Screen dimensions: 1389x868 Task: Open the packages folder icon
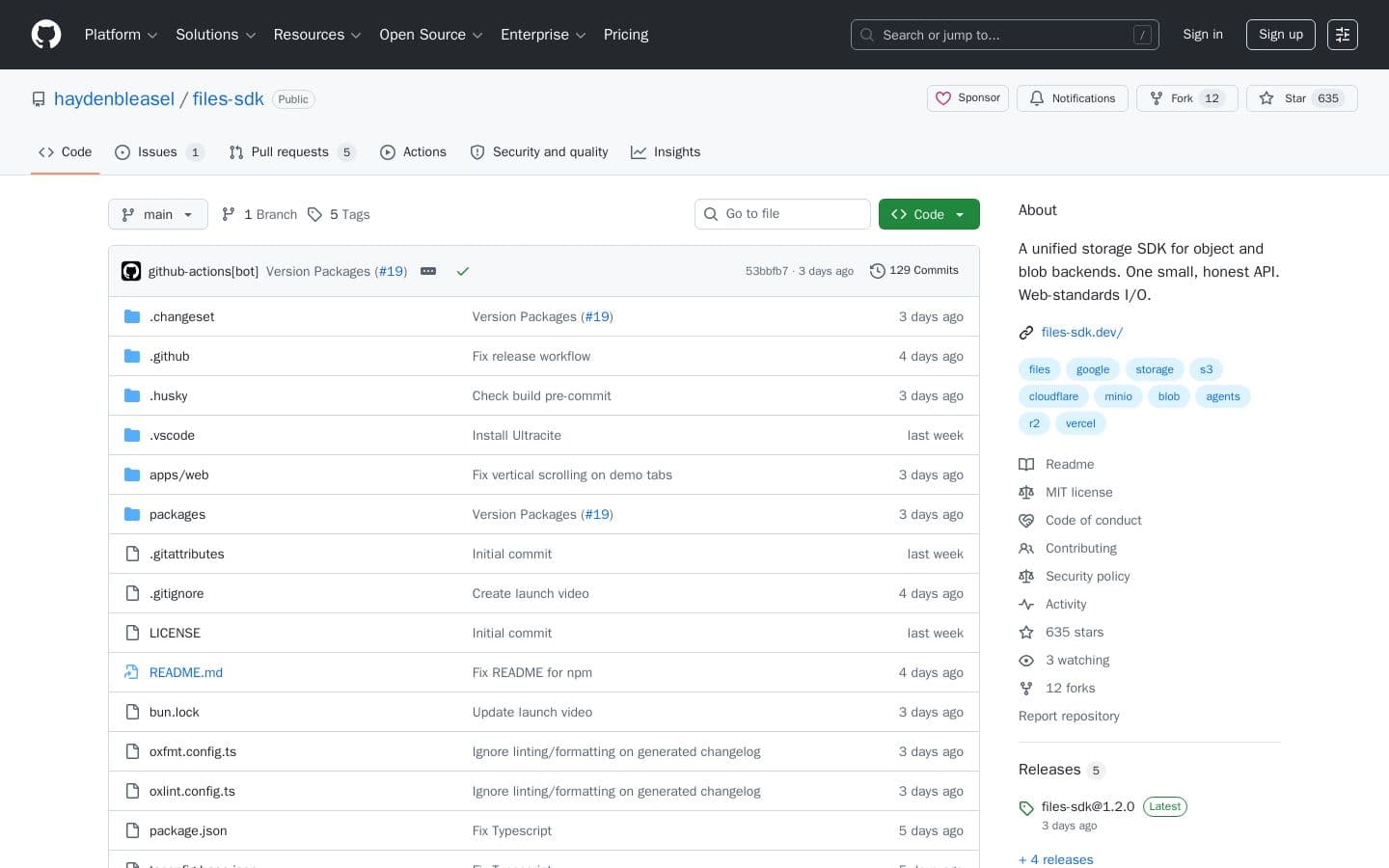132,514
